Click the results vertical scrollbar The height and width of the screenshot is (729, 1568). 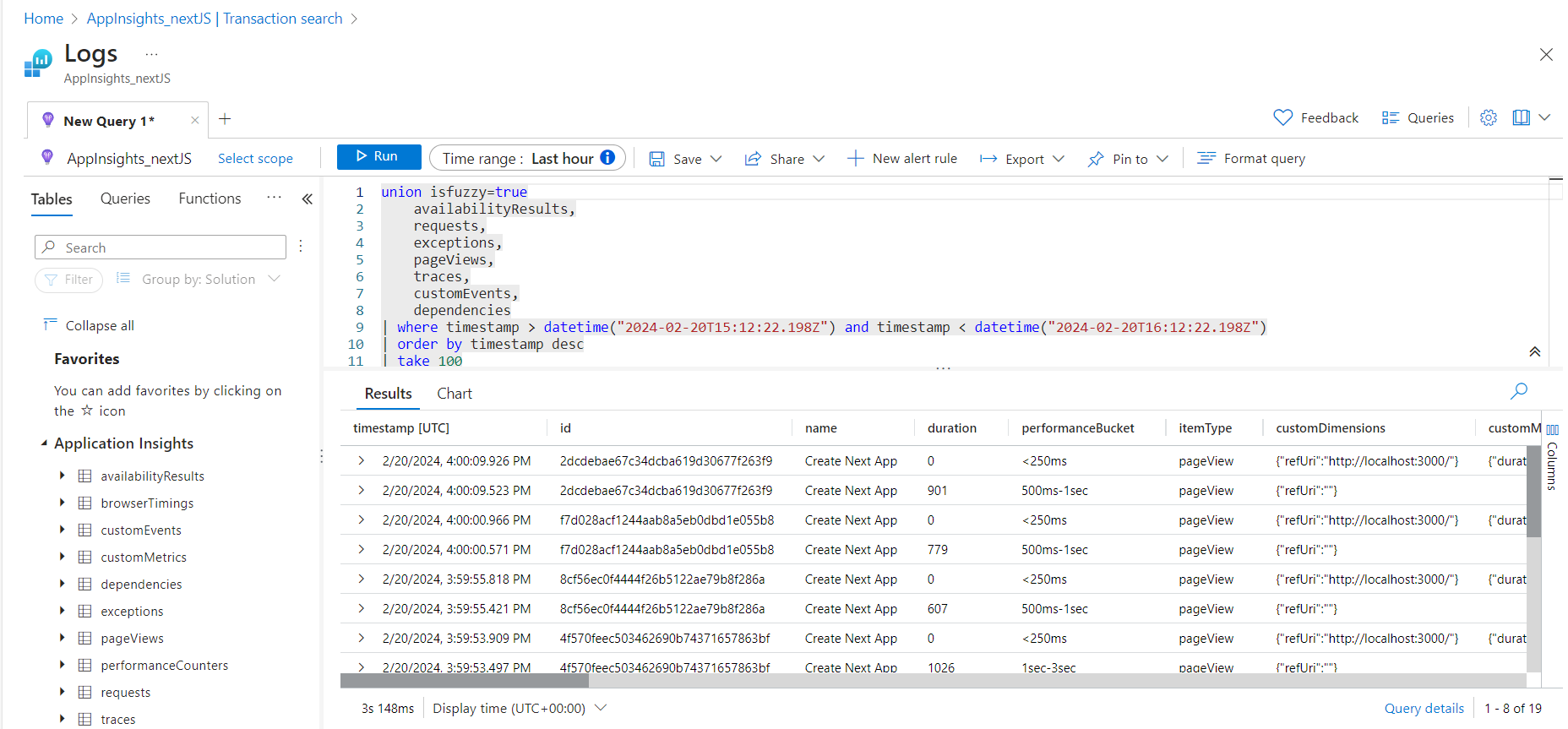(x=1534, y=492)
